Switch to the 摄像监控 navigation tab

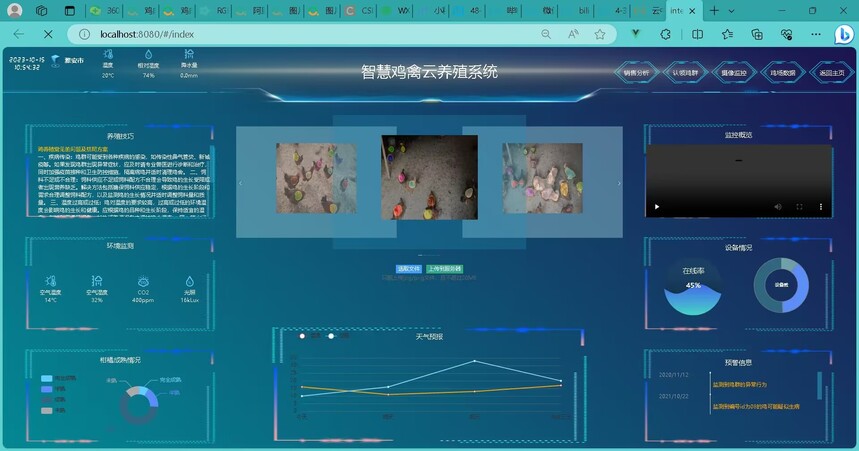tap(734, 73)
